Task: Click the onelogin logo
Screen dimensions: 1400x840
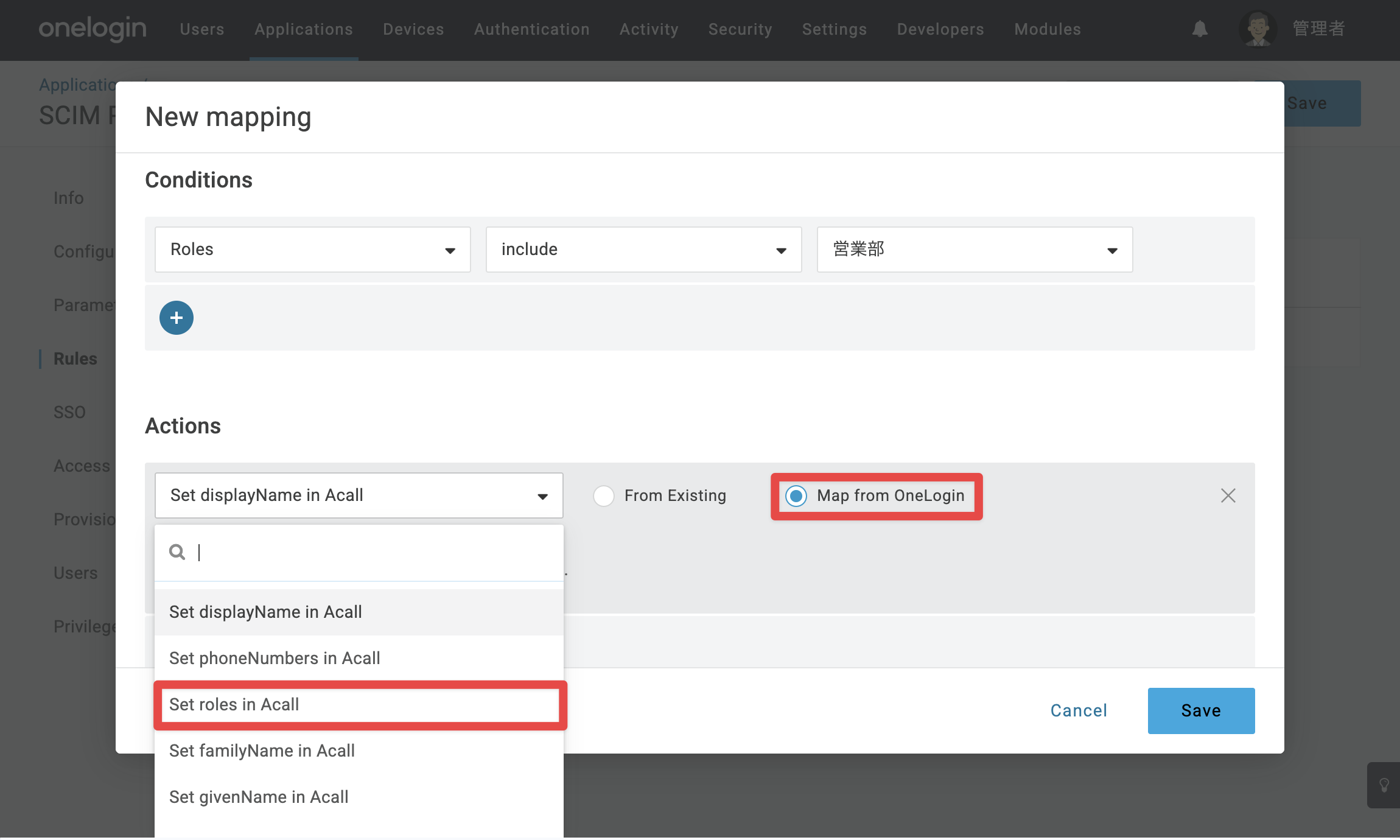Action: (93, 29)
